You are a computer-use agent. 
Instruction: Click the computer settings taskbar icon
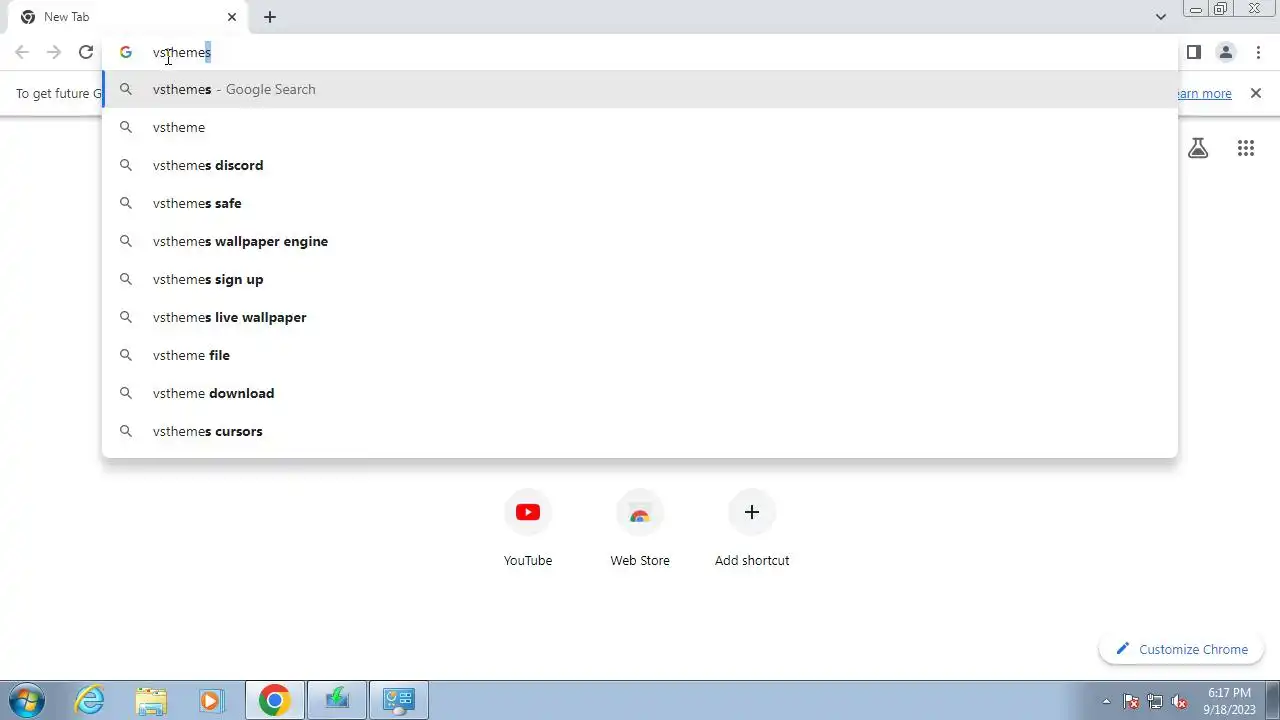(x=399, y=700)
